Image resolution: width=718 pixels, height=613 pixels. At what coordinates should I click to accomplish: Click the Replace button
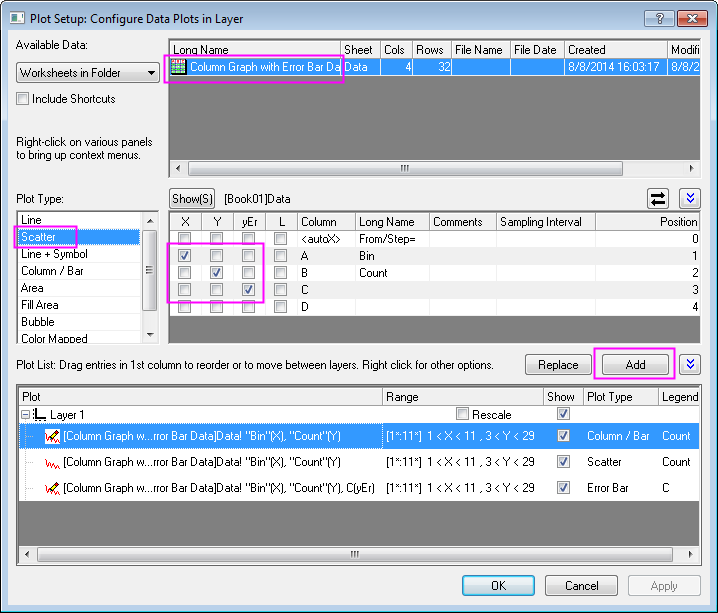pyautogui.click(x=558, y=364)
